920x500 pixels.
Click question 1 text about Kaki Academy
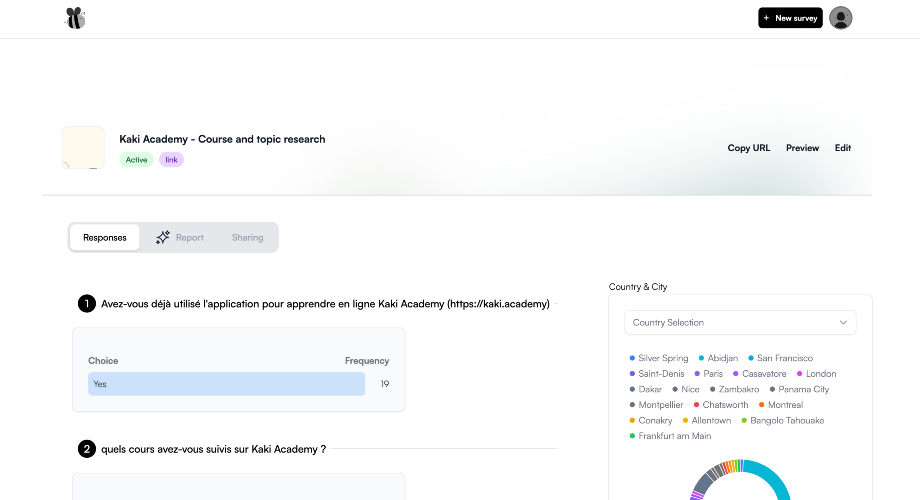(x=325, y=304)
